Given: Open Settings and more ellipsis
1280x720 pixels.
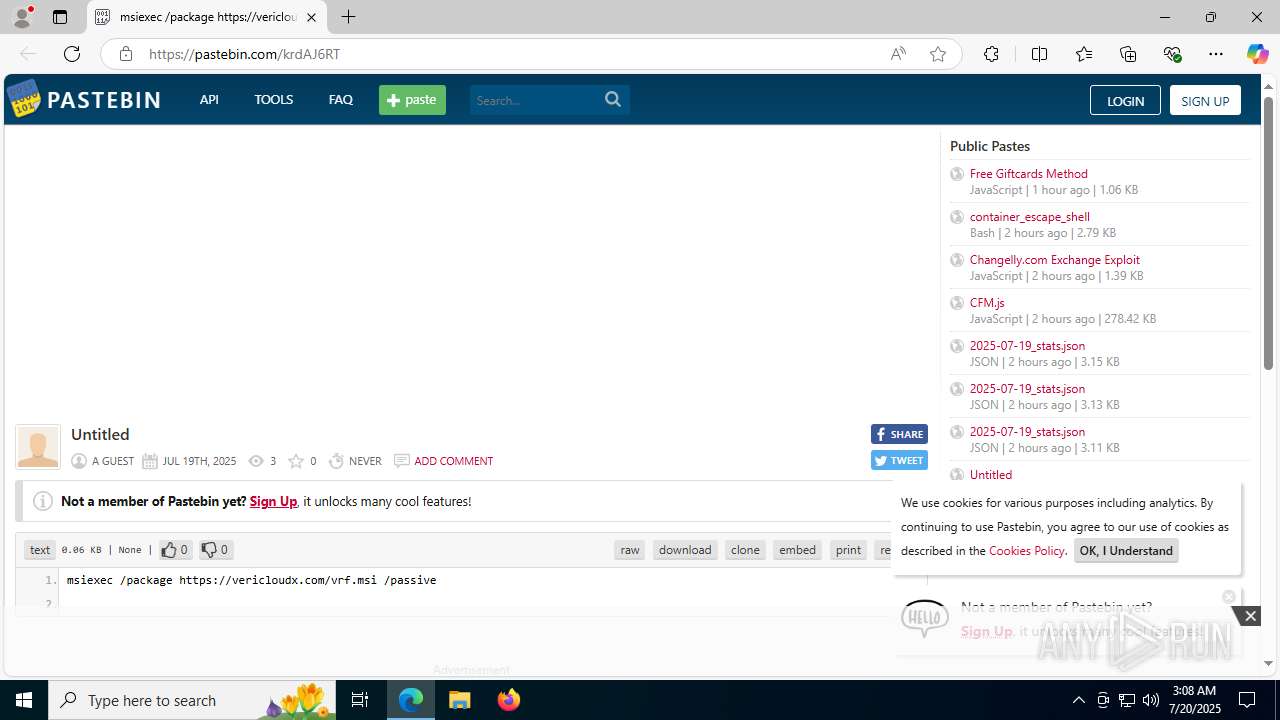Looking at the screenshot, I should pyautogui.click(x=1216, y=54).
